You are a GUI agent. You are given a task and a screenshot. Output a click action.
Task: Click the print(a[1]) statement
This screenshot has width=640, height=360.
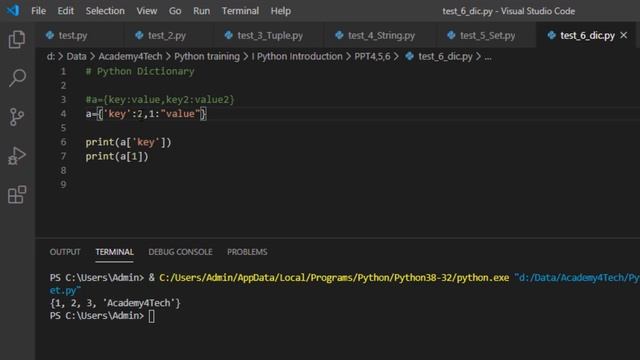pyautogui.click(x=117, y=156)
